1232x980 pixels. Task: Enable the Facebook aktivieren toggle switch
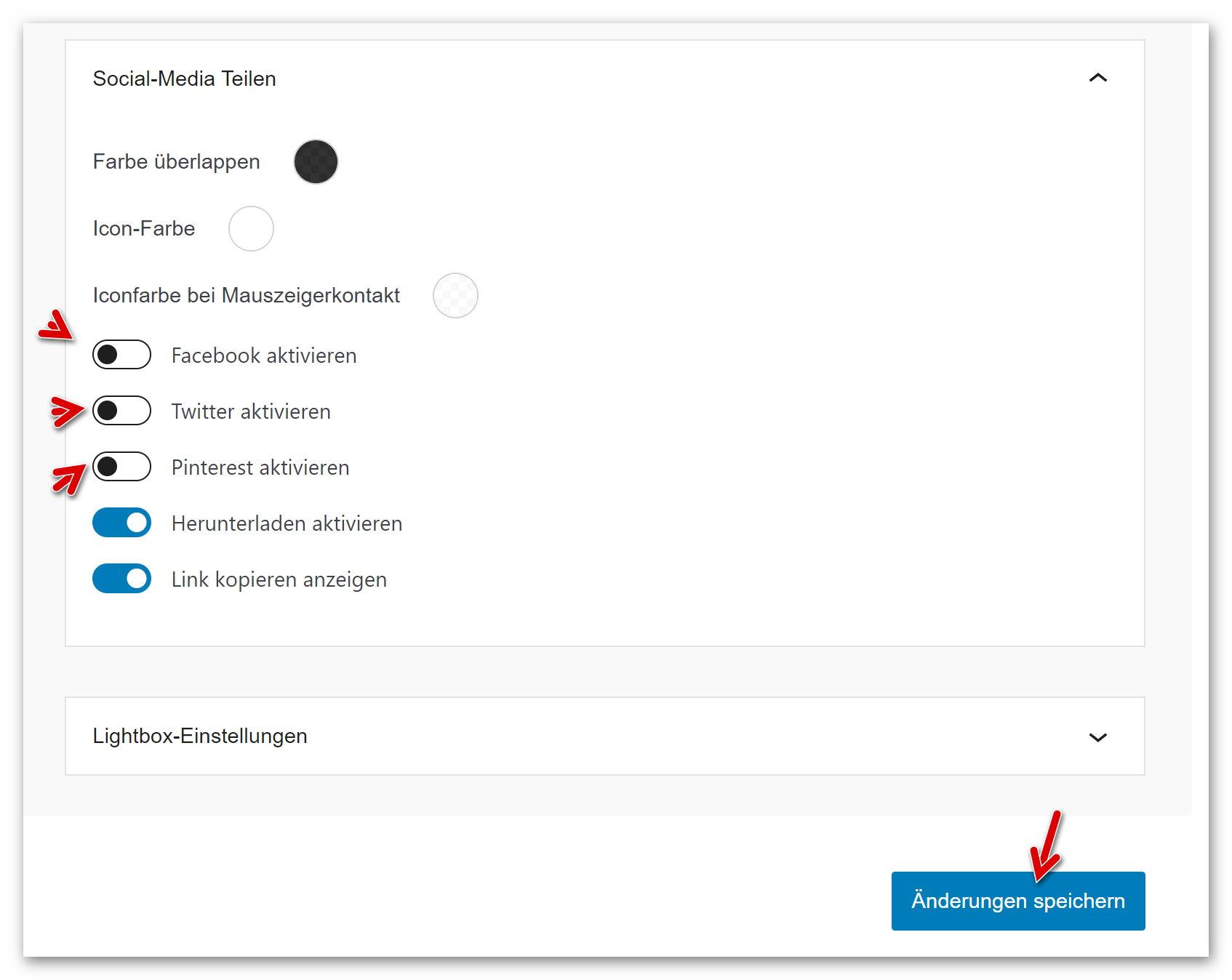121,355
